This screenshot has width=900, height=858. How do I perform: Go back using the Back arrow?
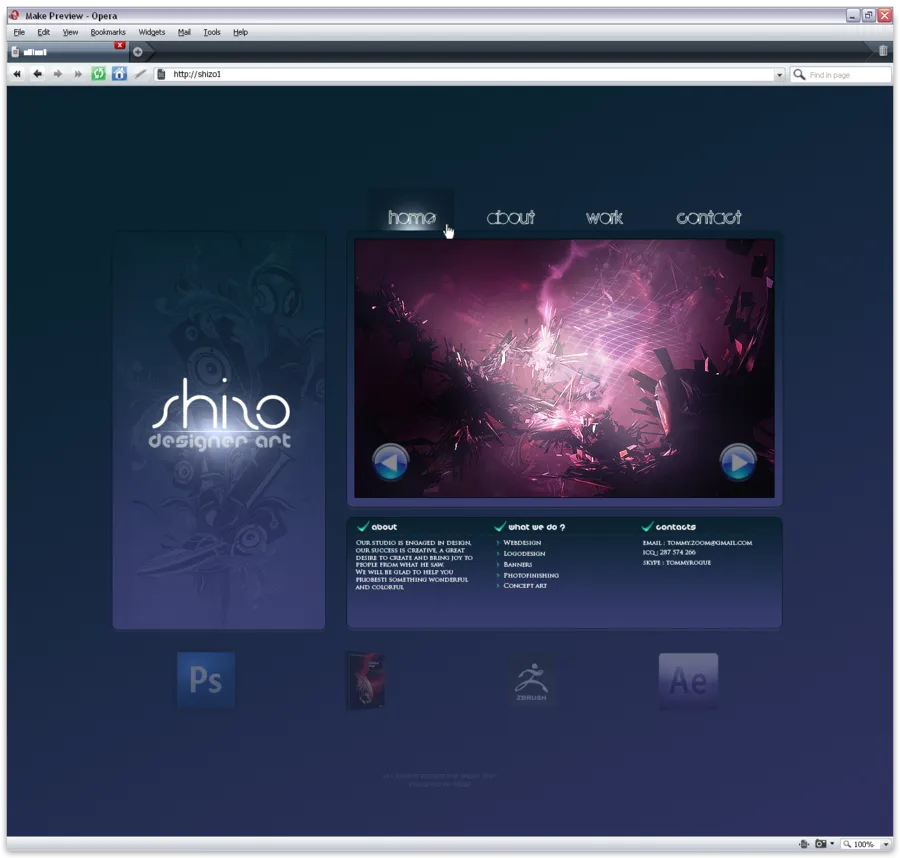coord(37,74)
